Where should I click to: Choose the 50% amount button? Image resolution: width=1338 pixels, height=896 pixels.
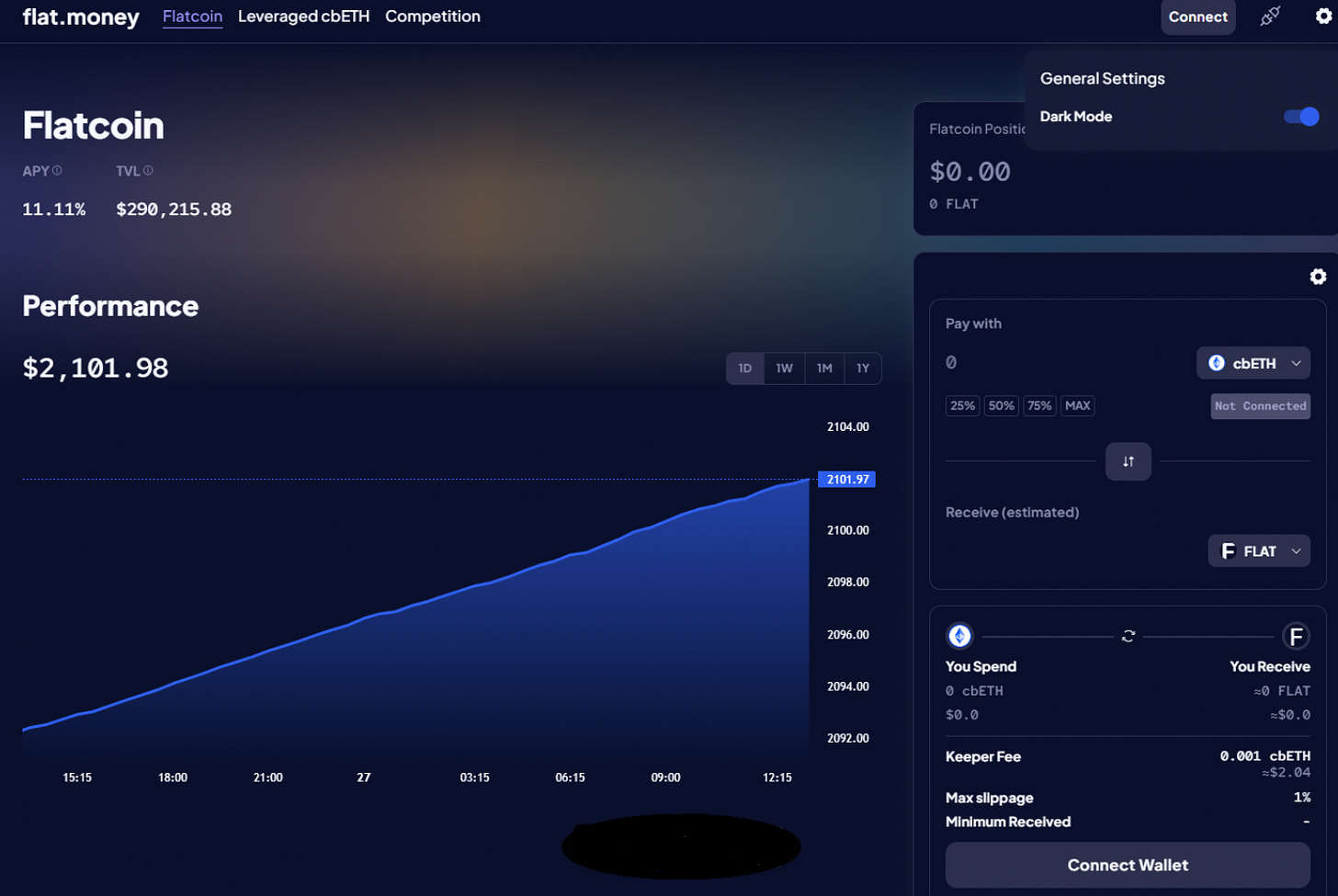pyautogui.click(x=1002, y=406)
